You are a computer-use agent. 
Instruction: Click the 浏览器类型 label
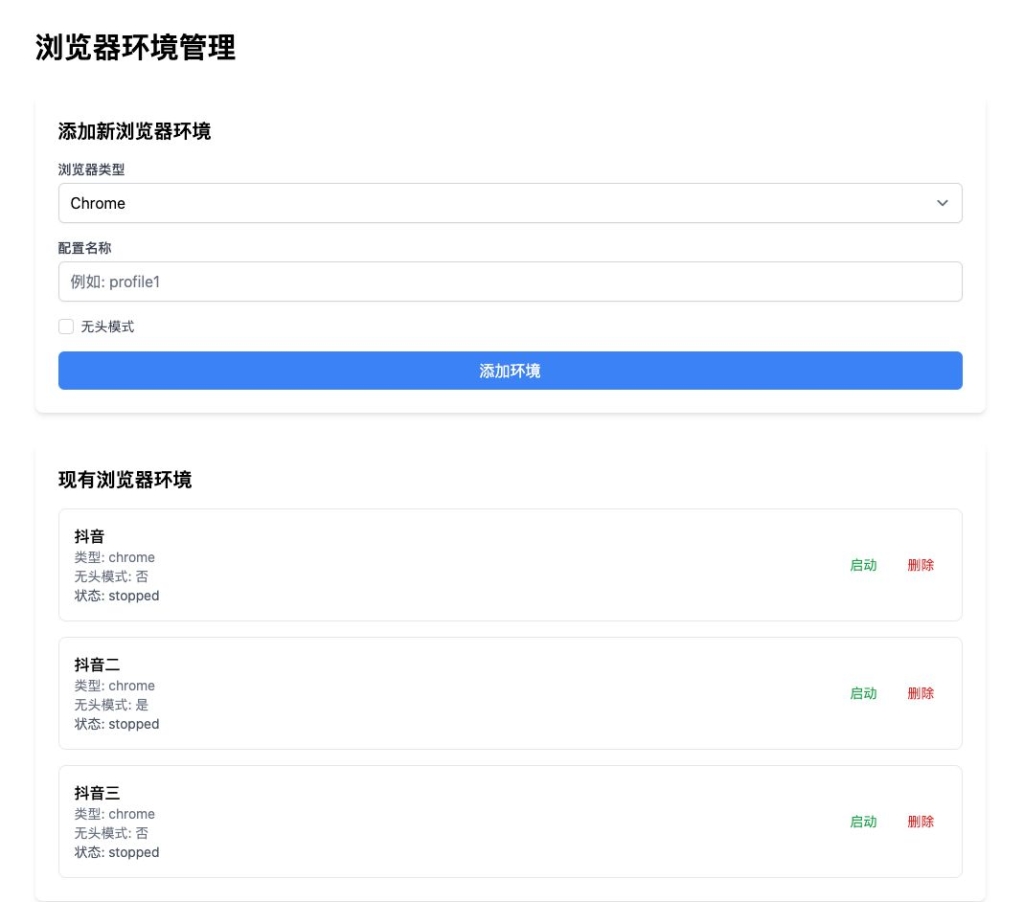coord(91,170)
